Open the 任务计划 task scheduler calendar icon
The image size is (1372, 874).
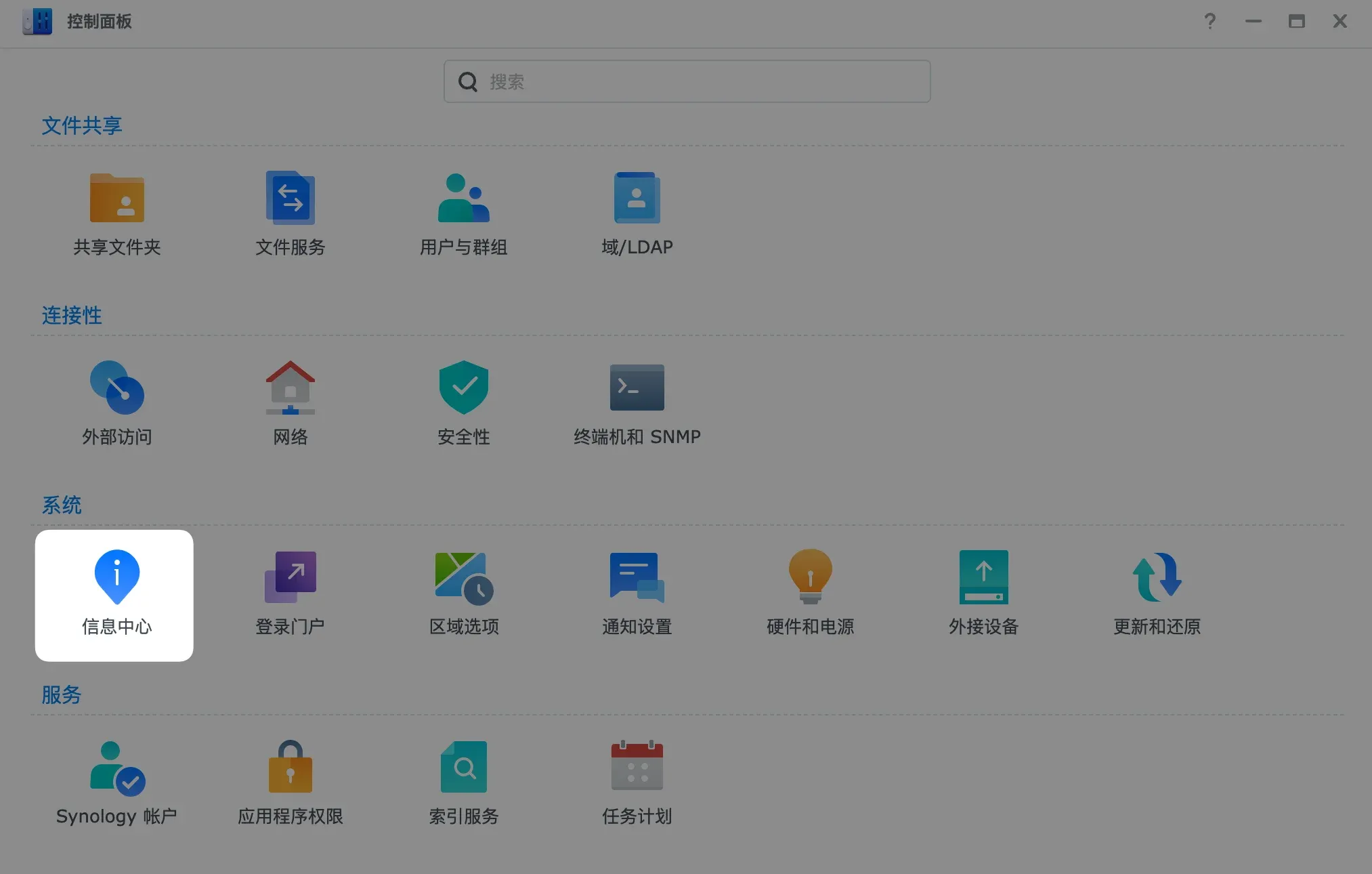click(637, 766)
